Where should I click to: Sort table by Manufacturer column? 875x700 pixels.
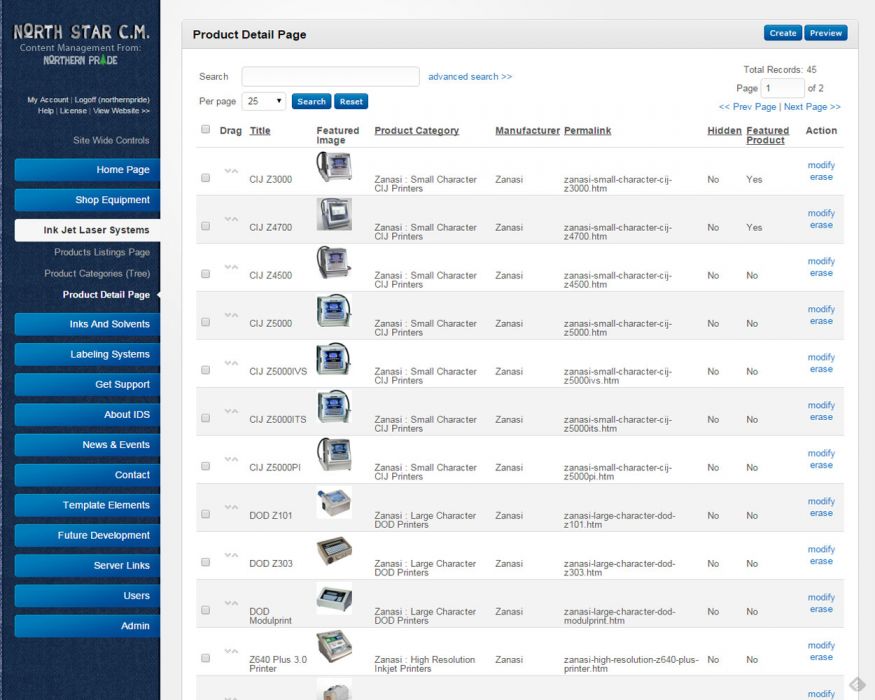click(x=527, y=131)
